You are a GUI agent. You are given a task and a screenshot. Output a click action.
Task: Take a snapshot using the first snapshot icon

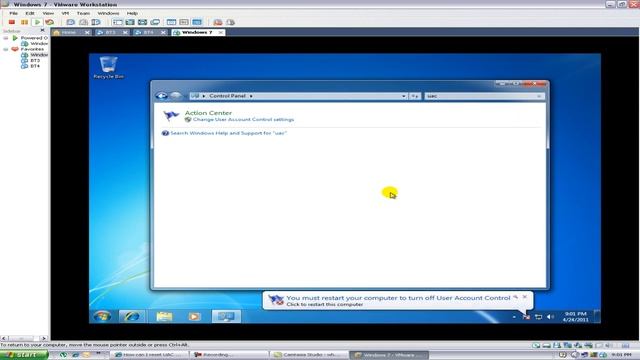(71, 22)
